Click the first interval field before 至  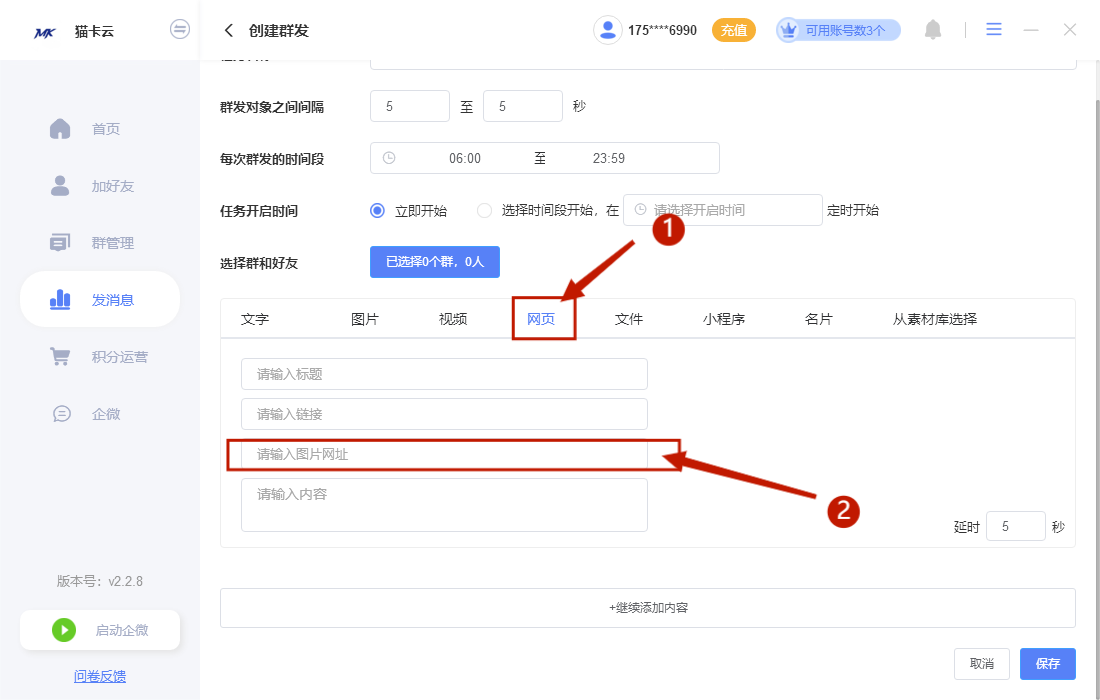(410, 106)
